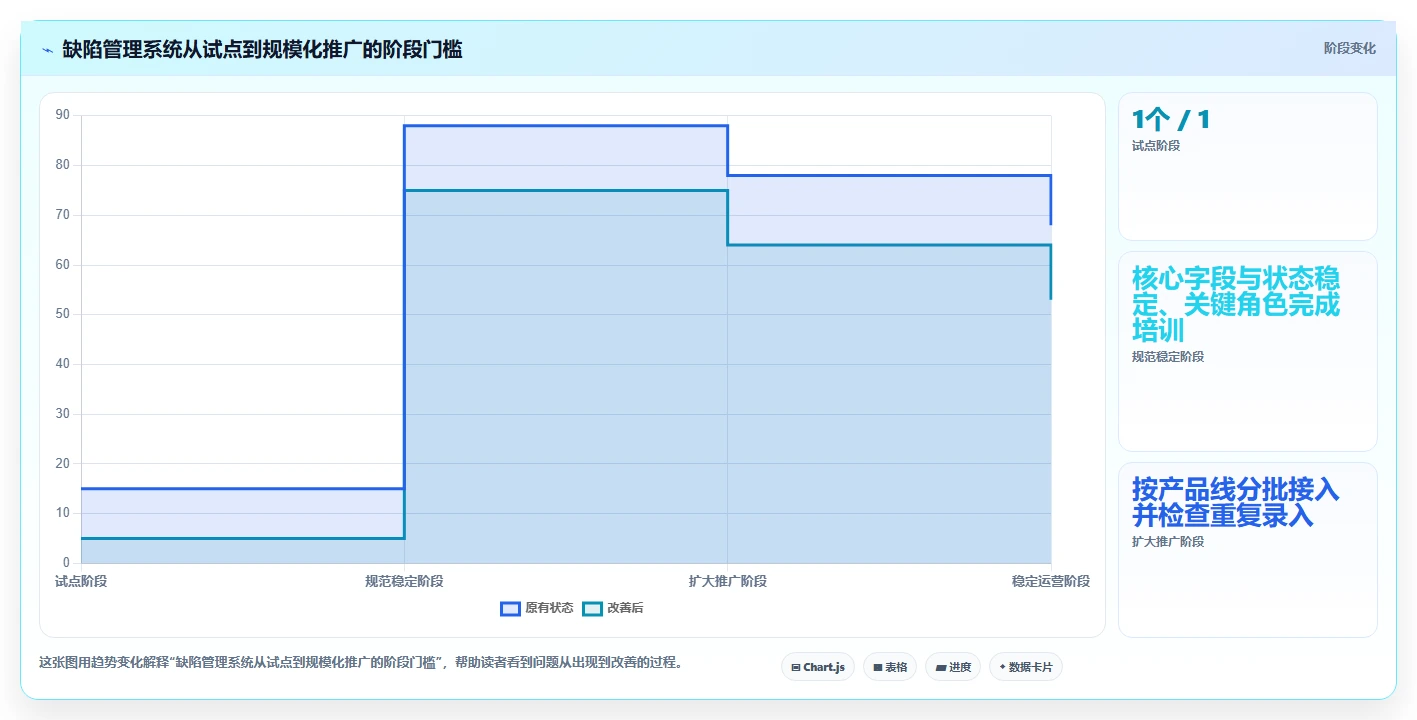Click the chart title 缺陷管理系统从试点到规模化推广的阶段门槛
Viewport: 1417px width, 720px height.
pos(262,50)
